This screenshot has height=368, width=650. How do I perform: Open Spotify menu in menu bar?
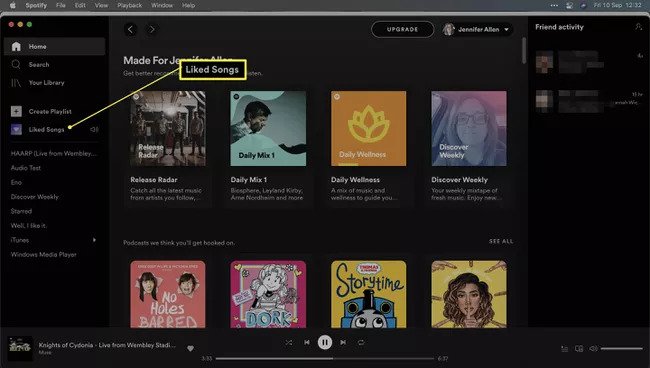[36, 5]
